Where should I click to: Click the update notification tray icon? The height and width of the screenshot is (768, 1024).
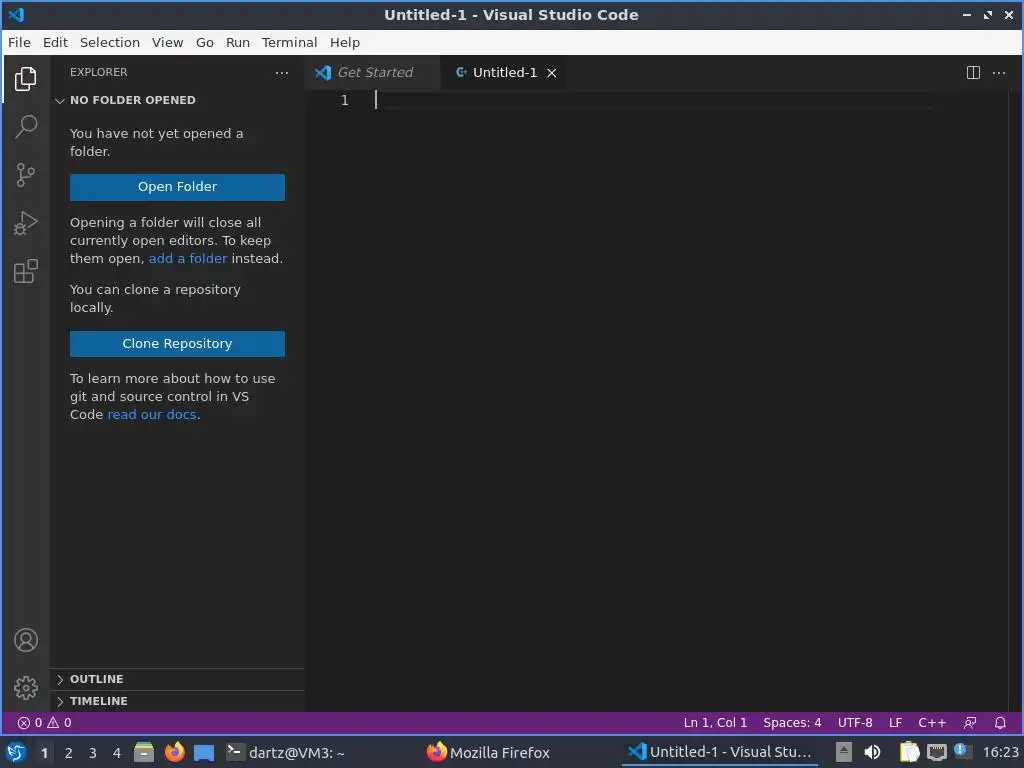961,750
